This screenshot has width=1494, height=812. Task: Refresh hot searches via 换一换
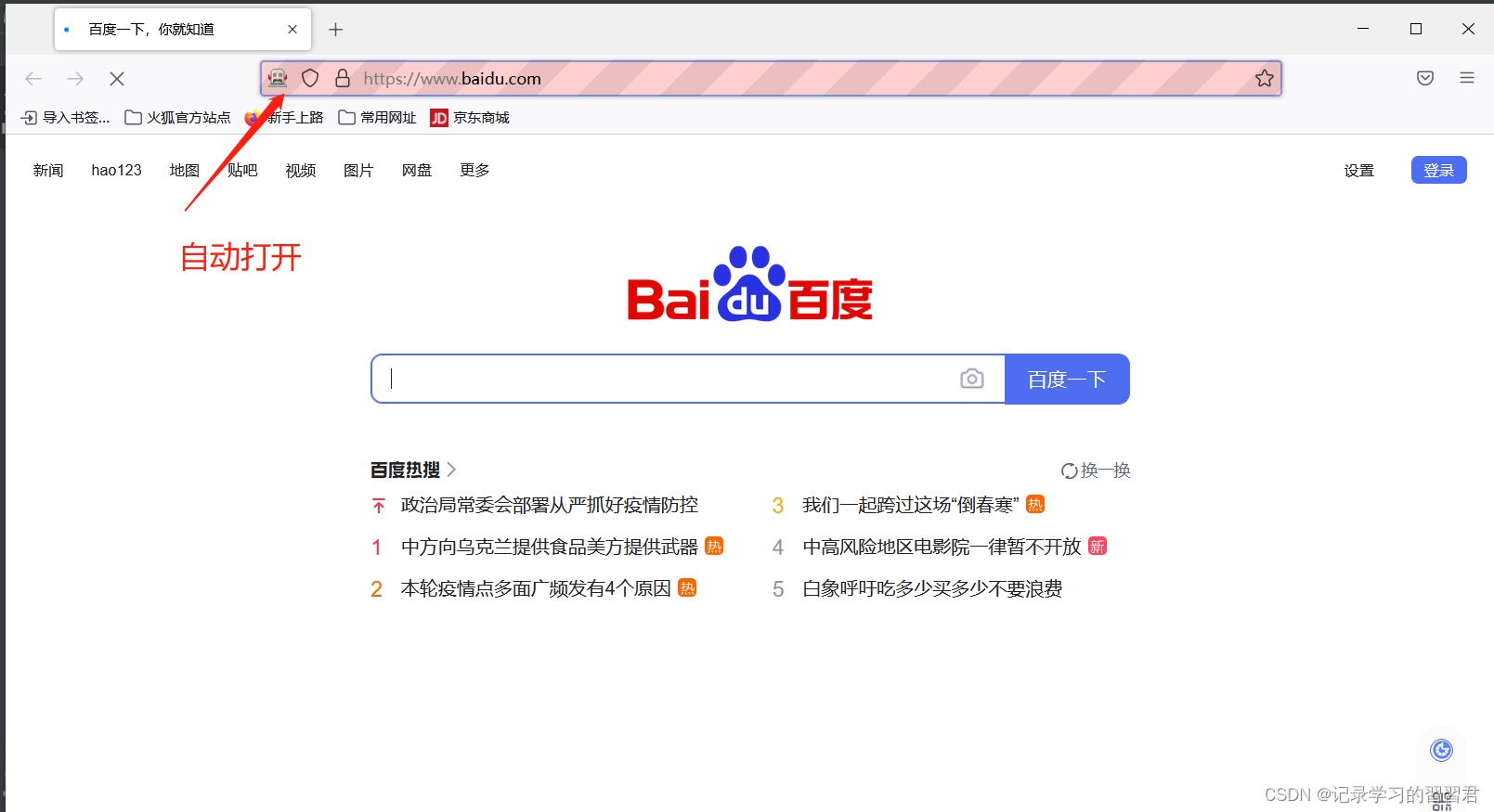(x=1096, y=470)
